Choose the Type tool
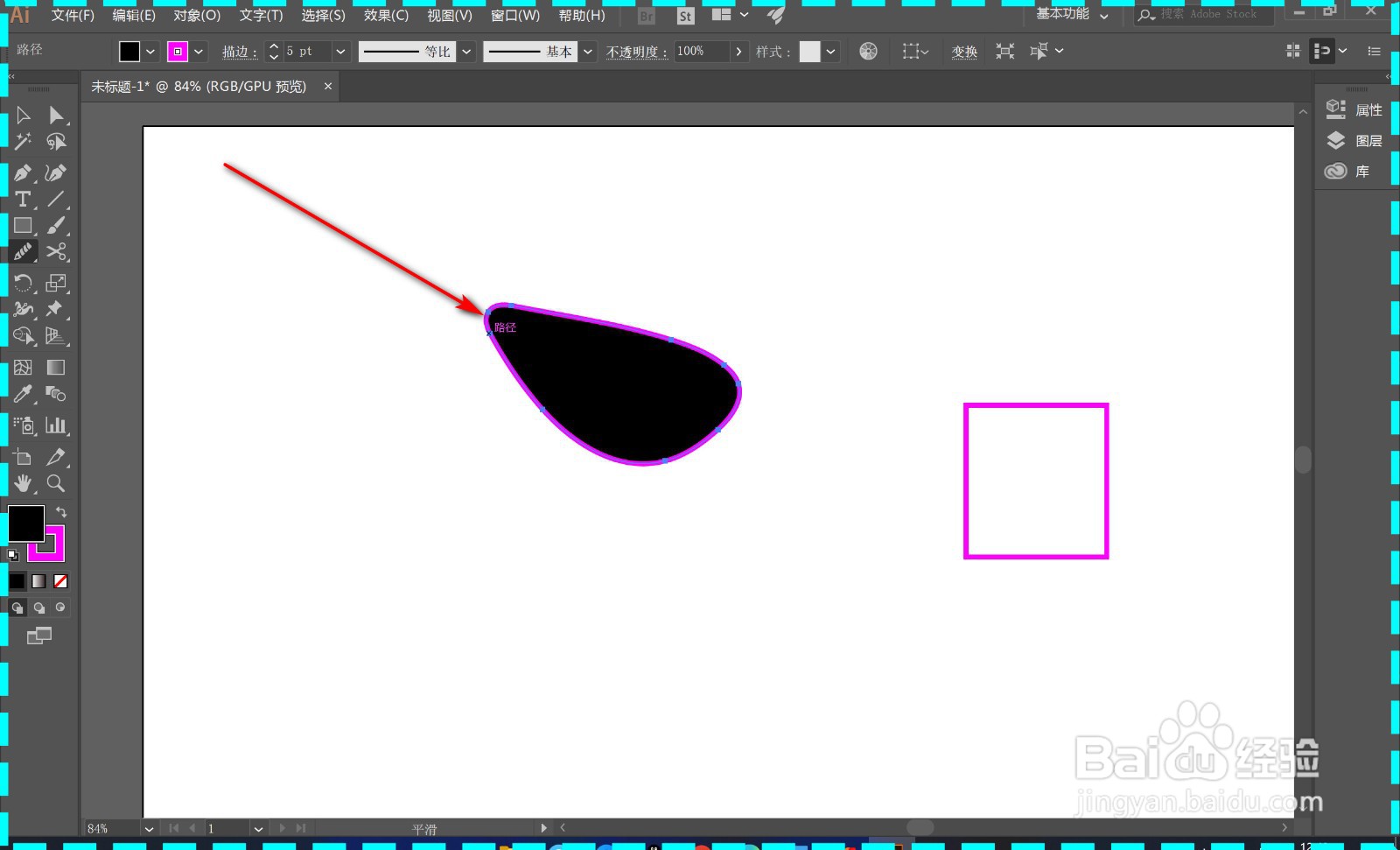 click(24, 199)
